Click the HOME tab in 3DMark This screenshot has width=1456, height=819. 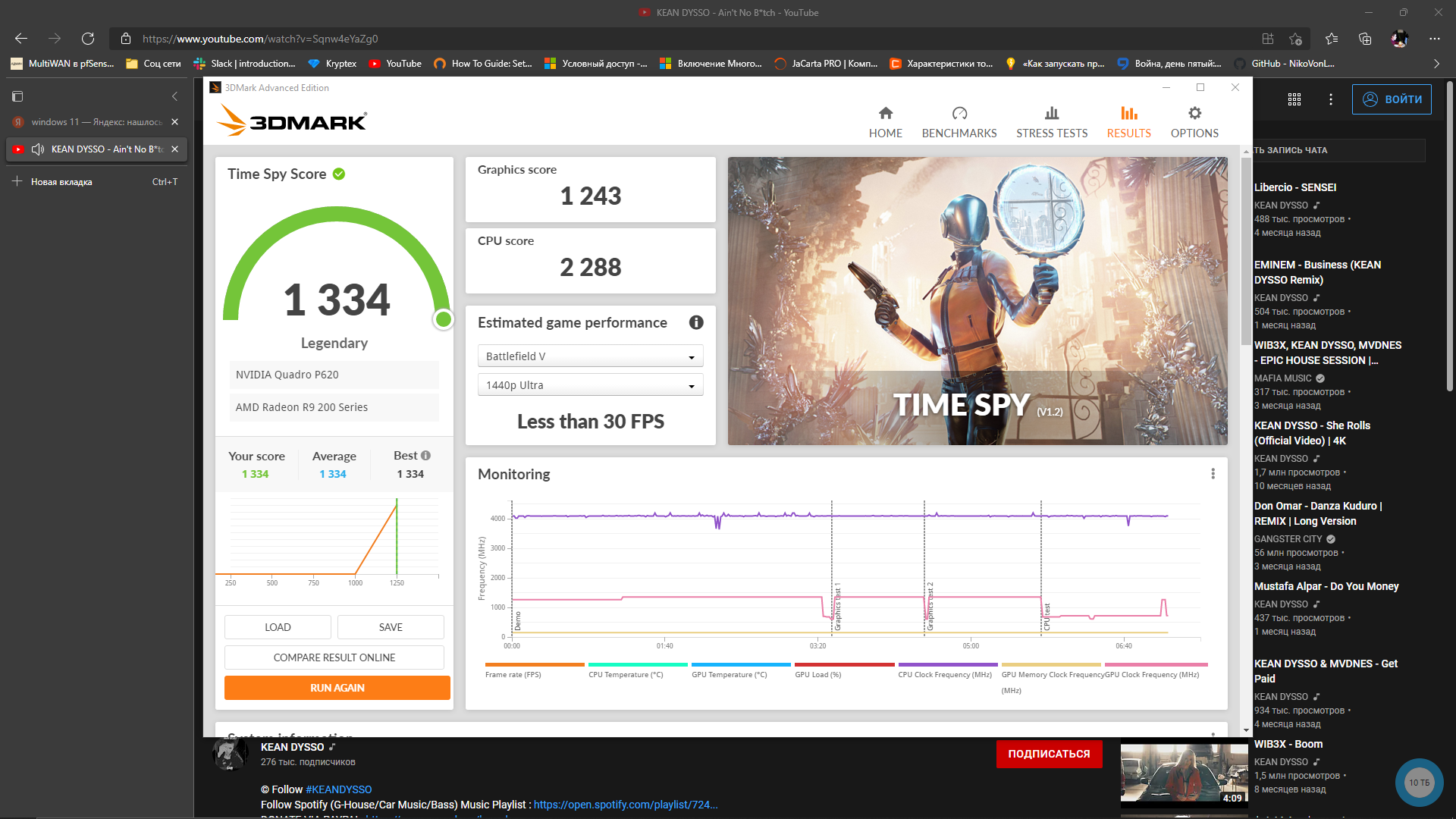885,120
